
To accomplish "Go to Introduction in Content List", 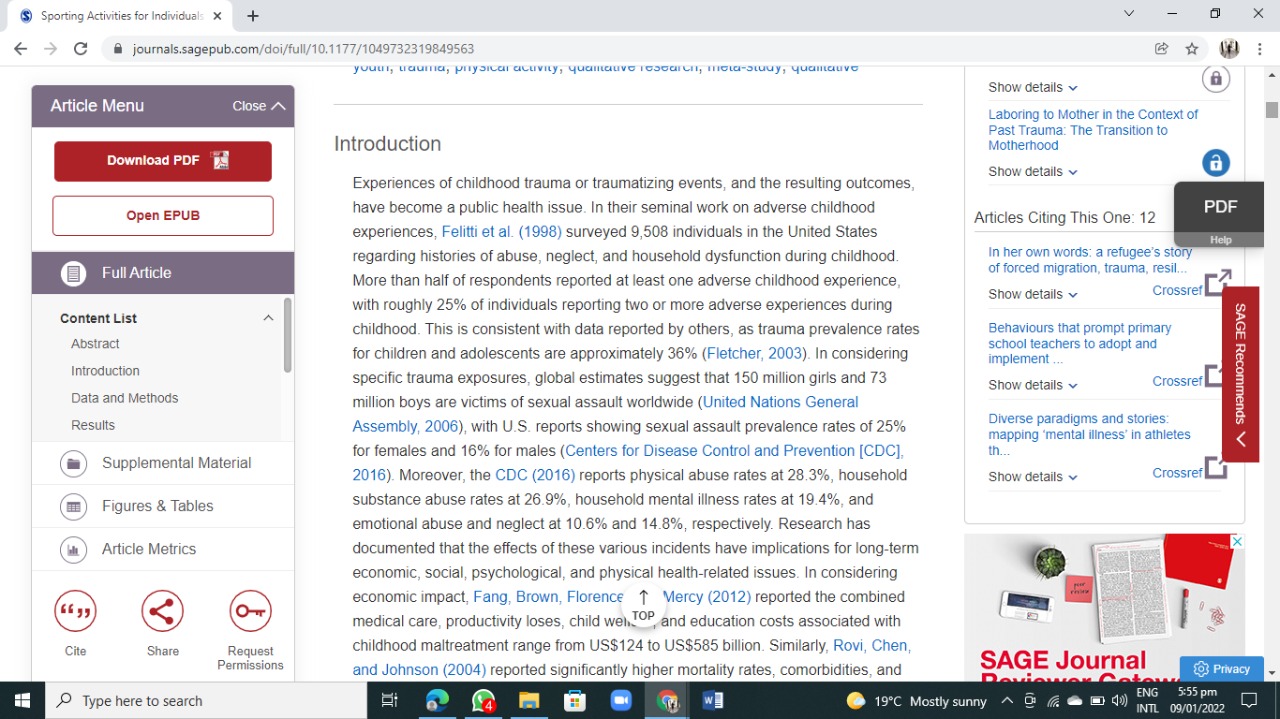I will [x=105, y=371].
